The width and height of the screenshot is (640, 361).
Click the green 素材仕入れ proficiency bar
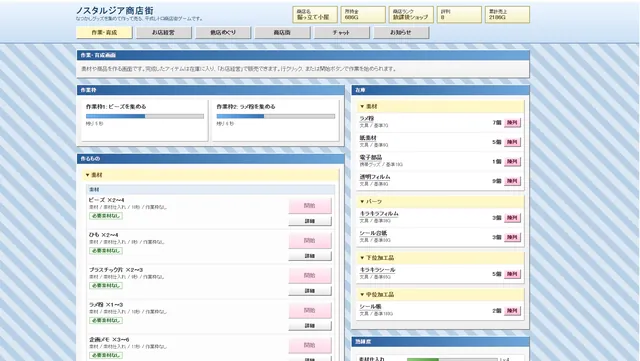click(452, 359)
